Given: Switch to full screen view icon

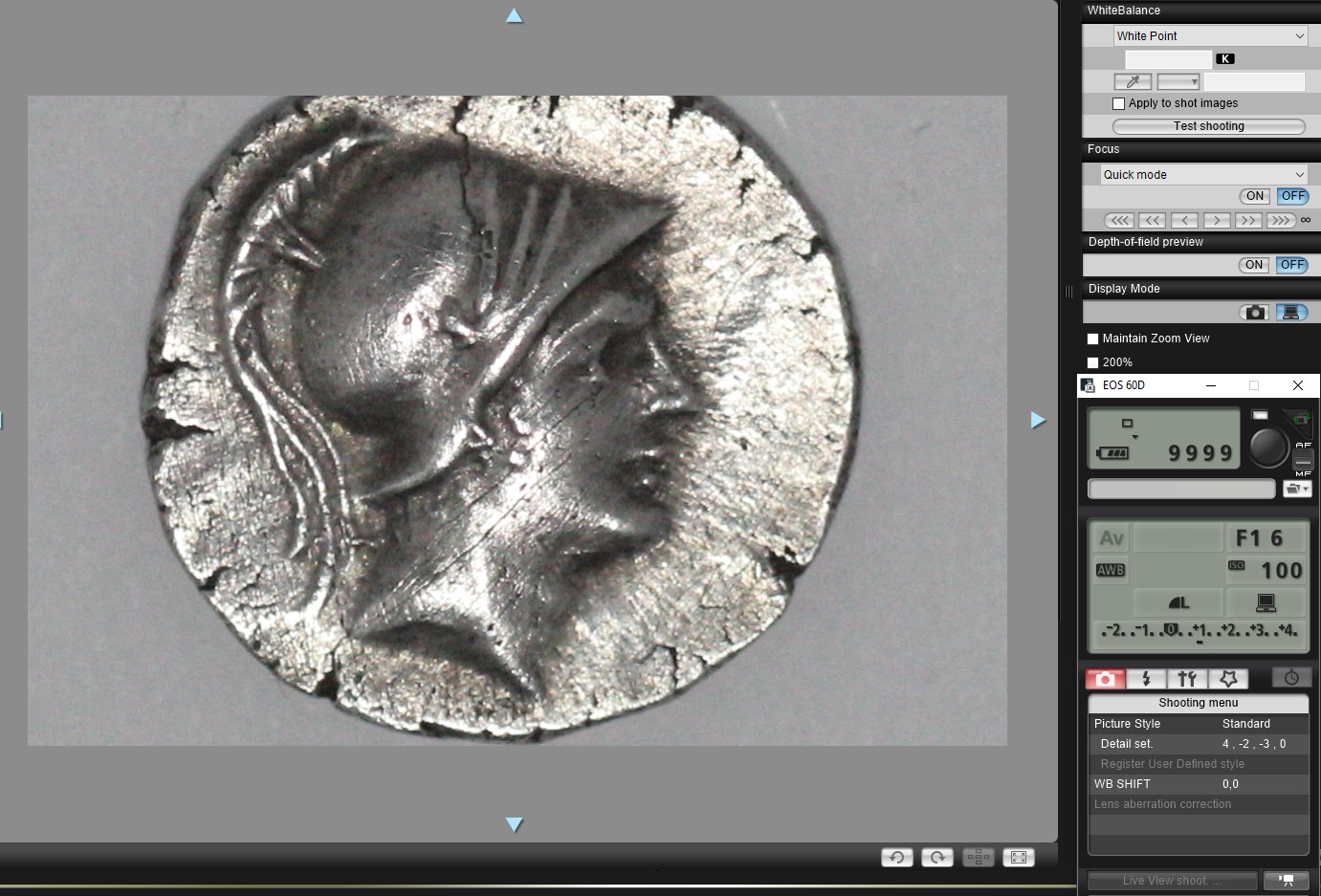Looking at the screenshot, I should pyautogui.click(x=1019, y=858).
